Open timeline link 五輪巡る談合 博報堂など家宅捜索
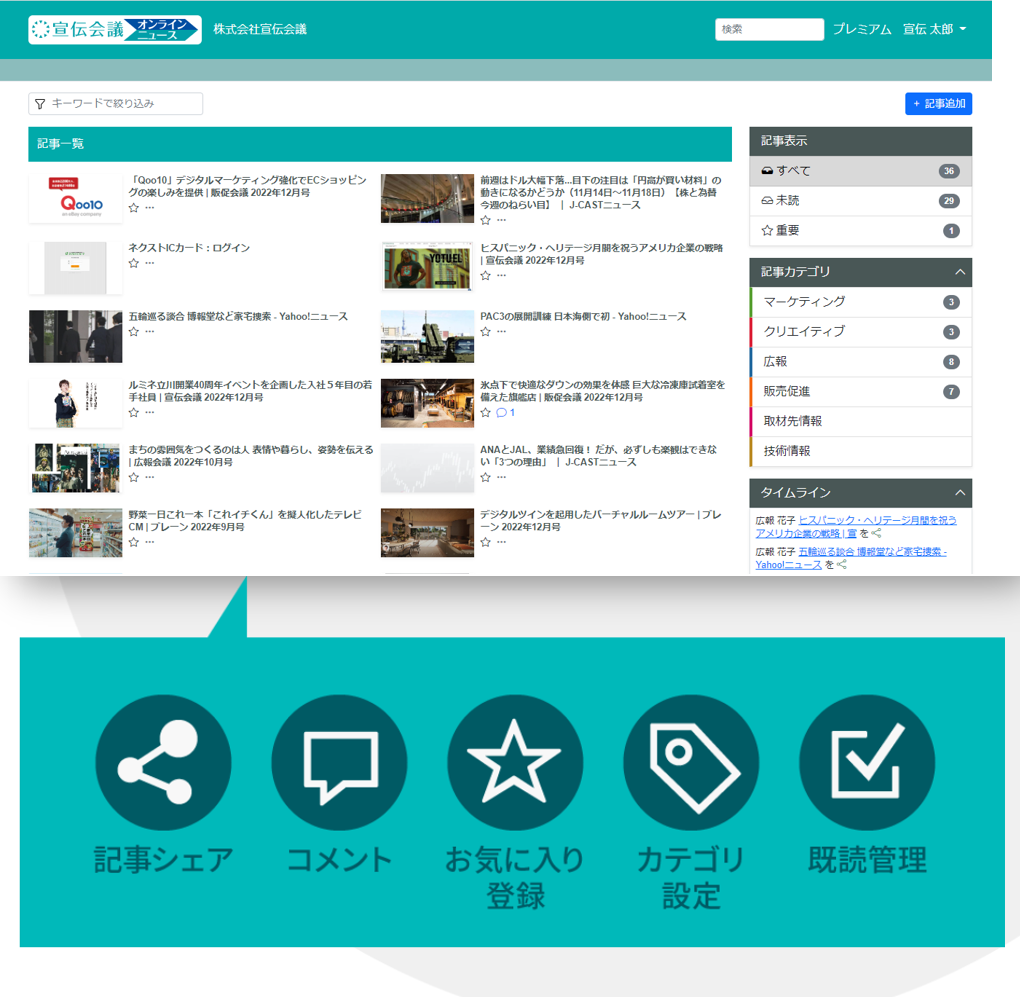Viewport: 1020px width, 997px height. point(851,558)
